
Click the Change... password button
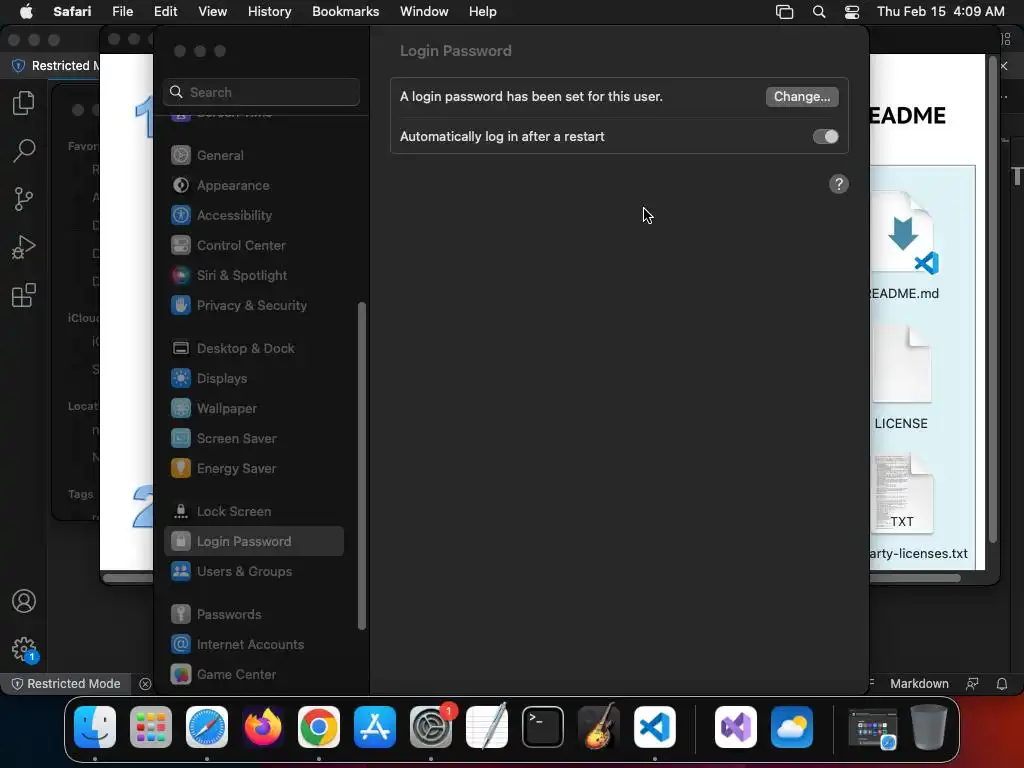(802, 97)
